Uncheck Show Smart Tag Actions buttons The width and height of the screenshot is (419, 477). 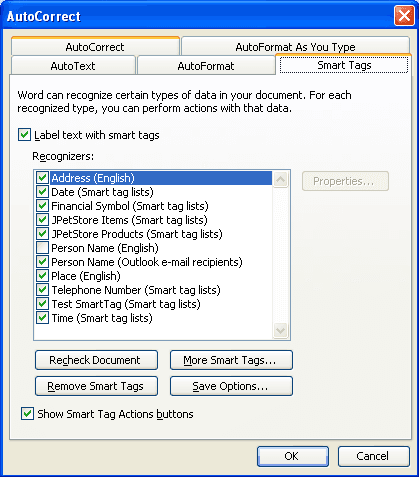pyautogui.click(x=27, y=414)
